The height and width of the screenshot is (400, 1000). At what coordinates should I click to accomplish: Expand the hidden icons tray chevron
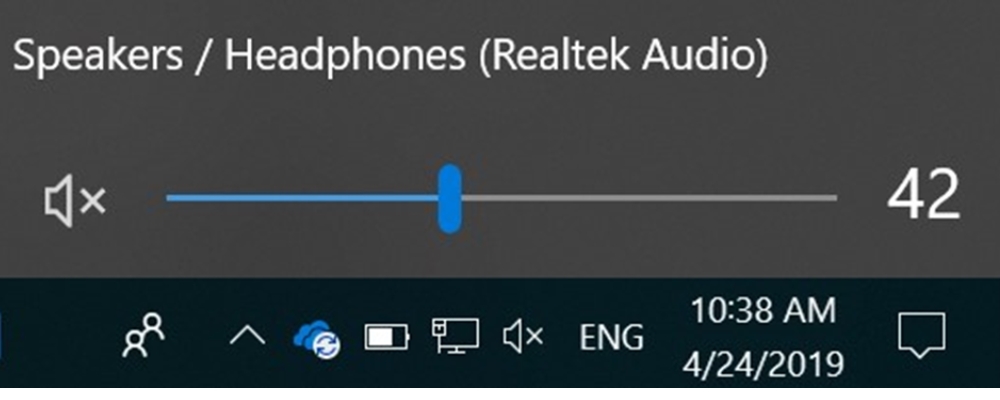(x=247, y=337)
